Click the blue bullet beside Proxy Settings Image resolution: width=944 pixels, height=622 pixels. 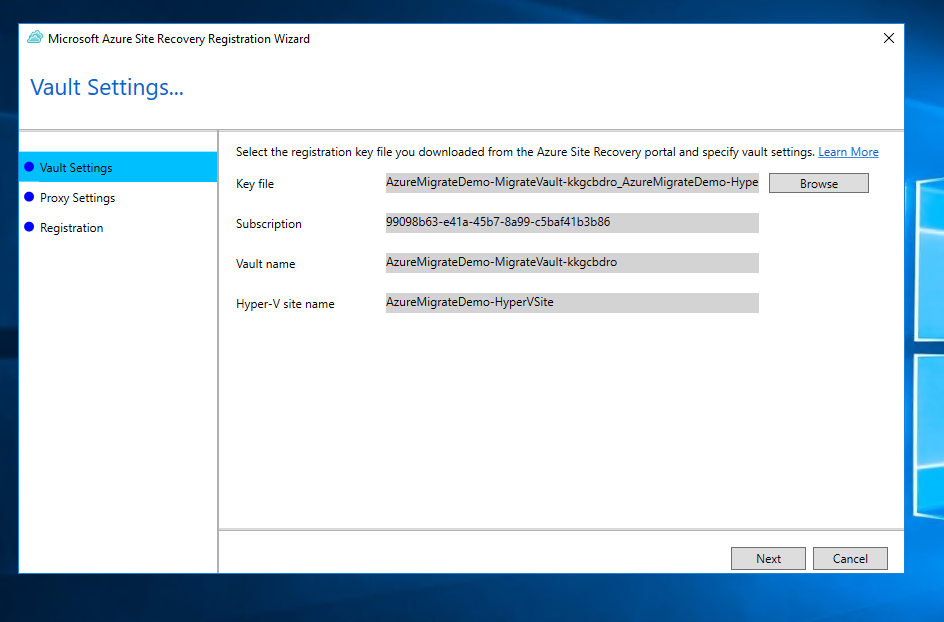29,197
